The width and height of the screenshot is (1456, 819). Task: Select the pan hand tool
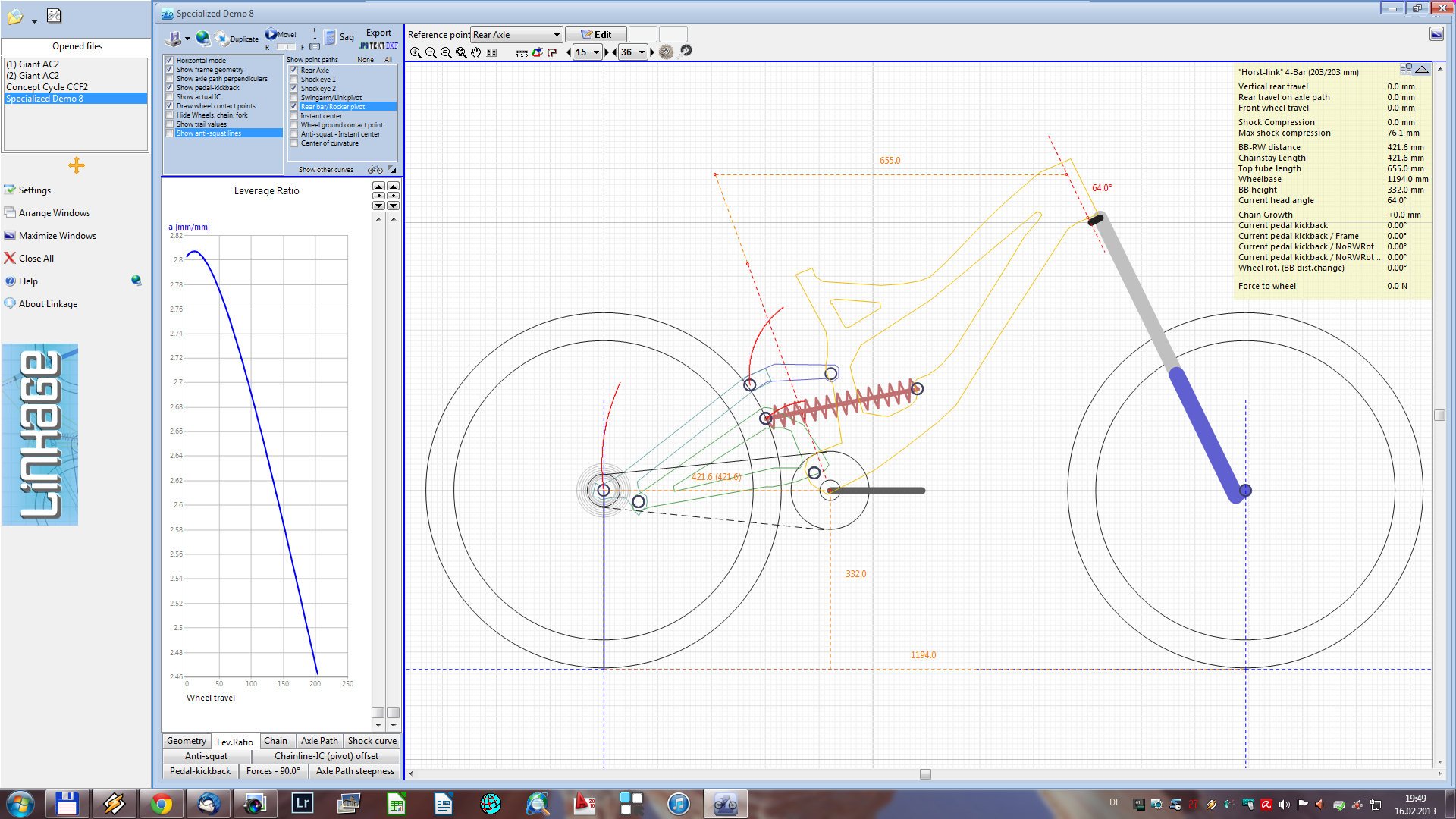tap(476, 52)
